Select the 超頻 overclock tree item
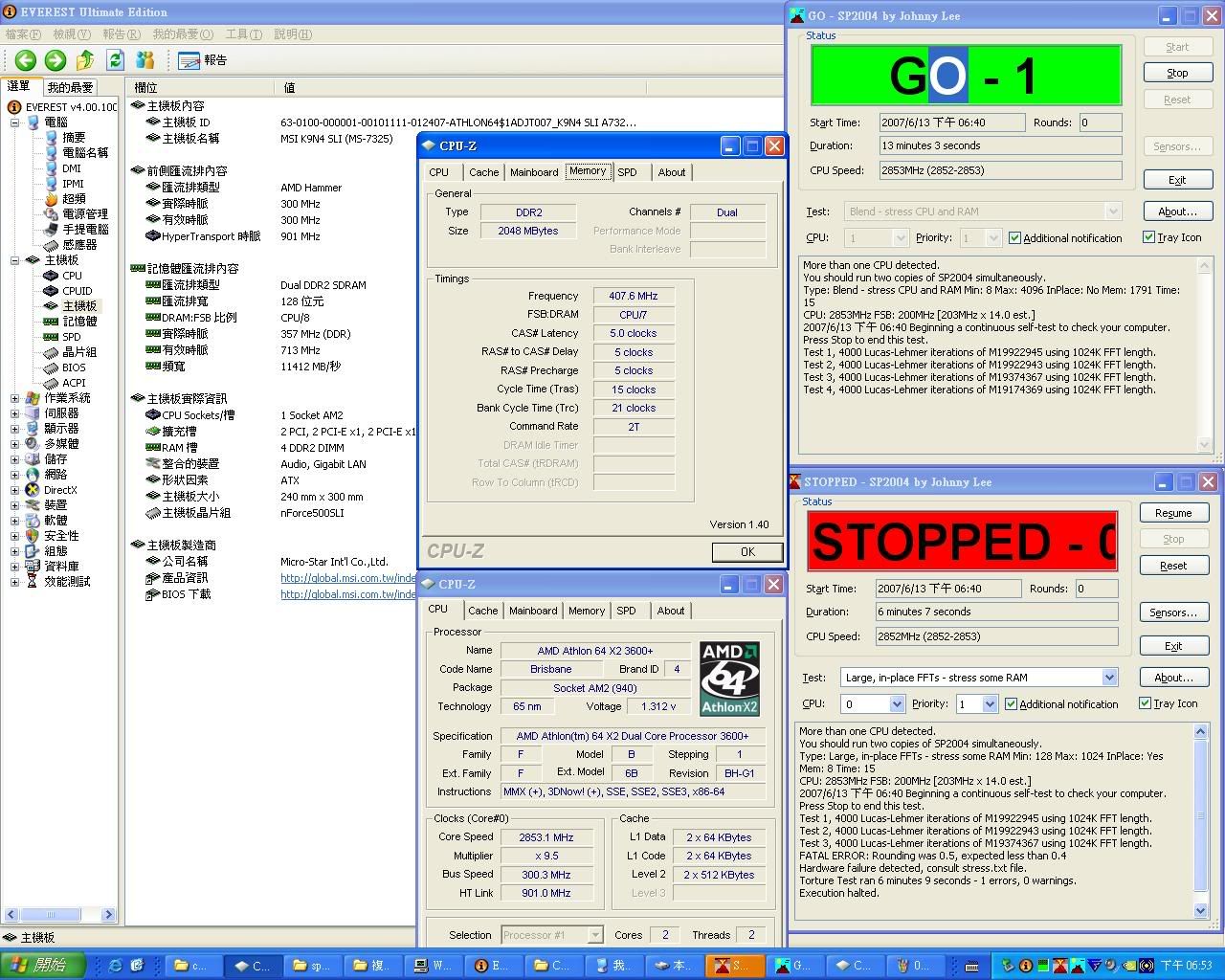Image resolution: width=1225 pixels, height=980 pixels. click(x=74, y=199)
